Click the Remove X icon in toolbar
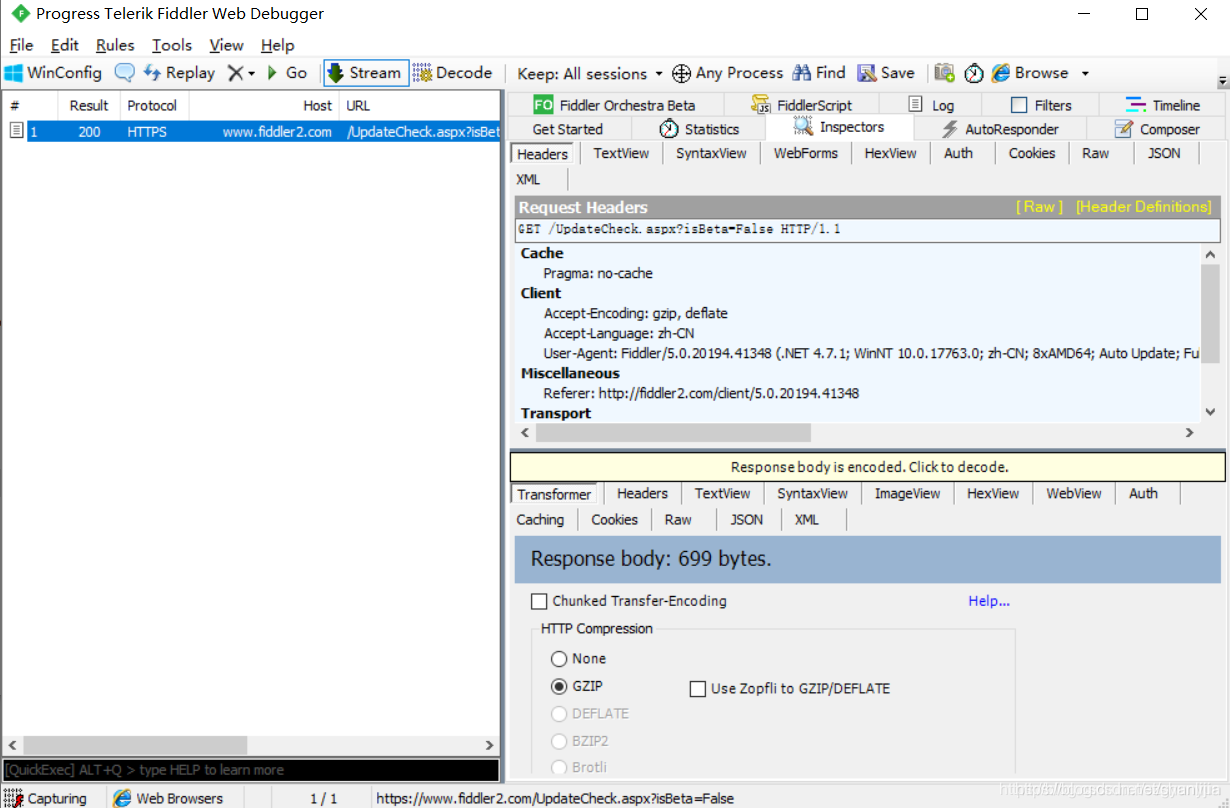Screen dimensions: 1230x808 [235, 73]
